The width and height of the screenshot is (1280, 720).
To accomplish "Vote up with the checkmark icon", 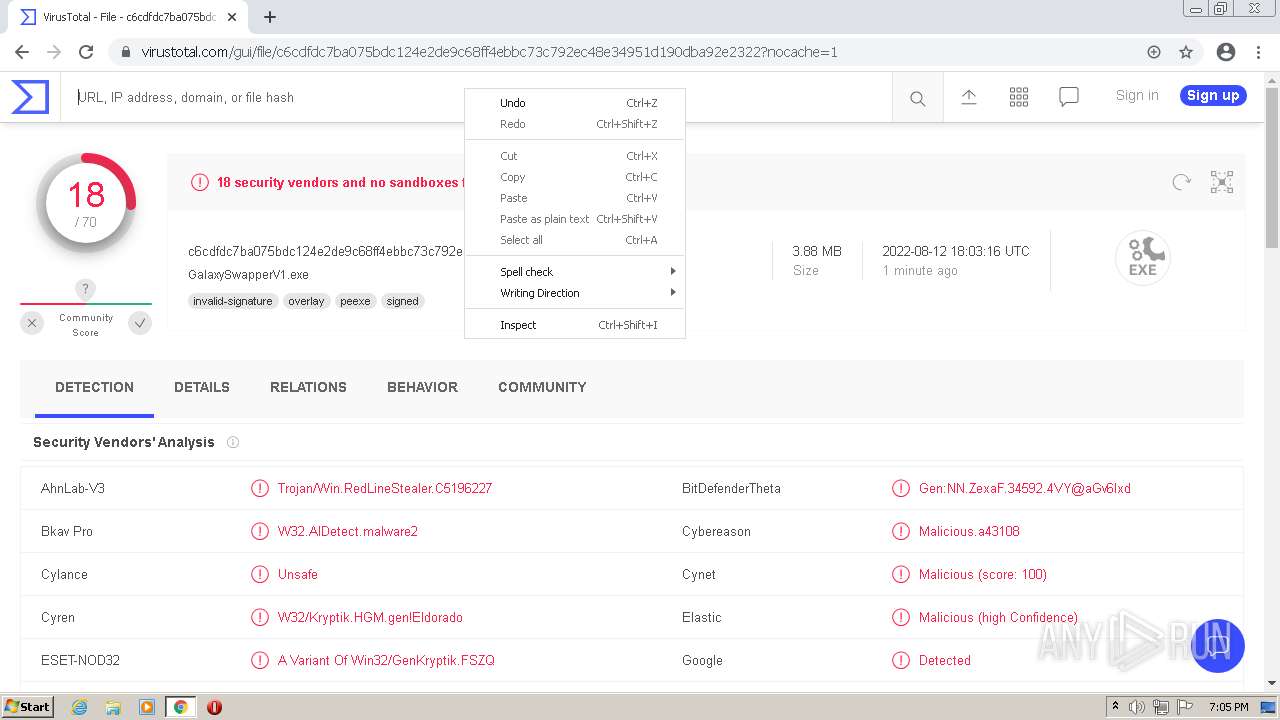I will click(x=140, y=323).
